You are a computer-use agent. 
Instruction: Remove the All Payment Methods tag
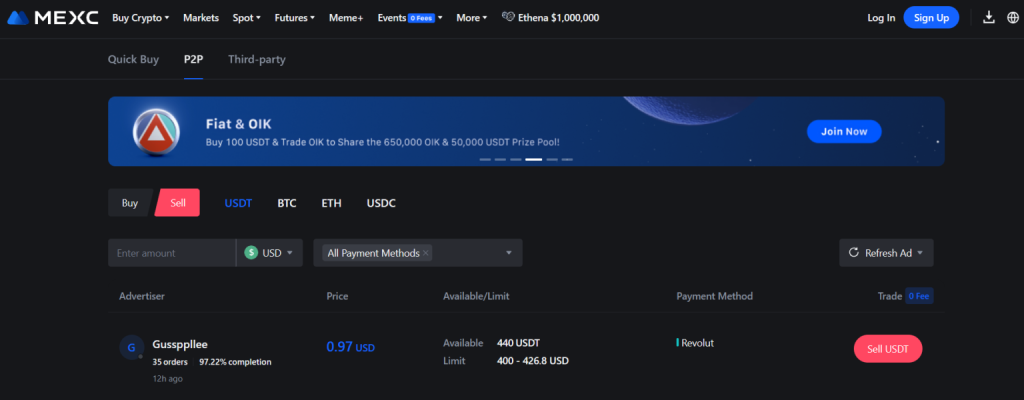tap(426, 253)
